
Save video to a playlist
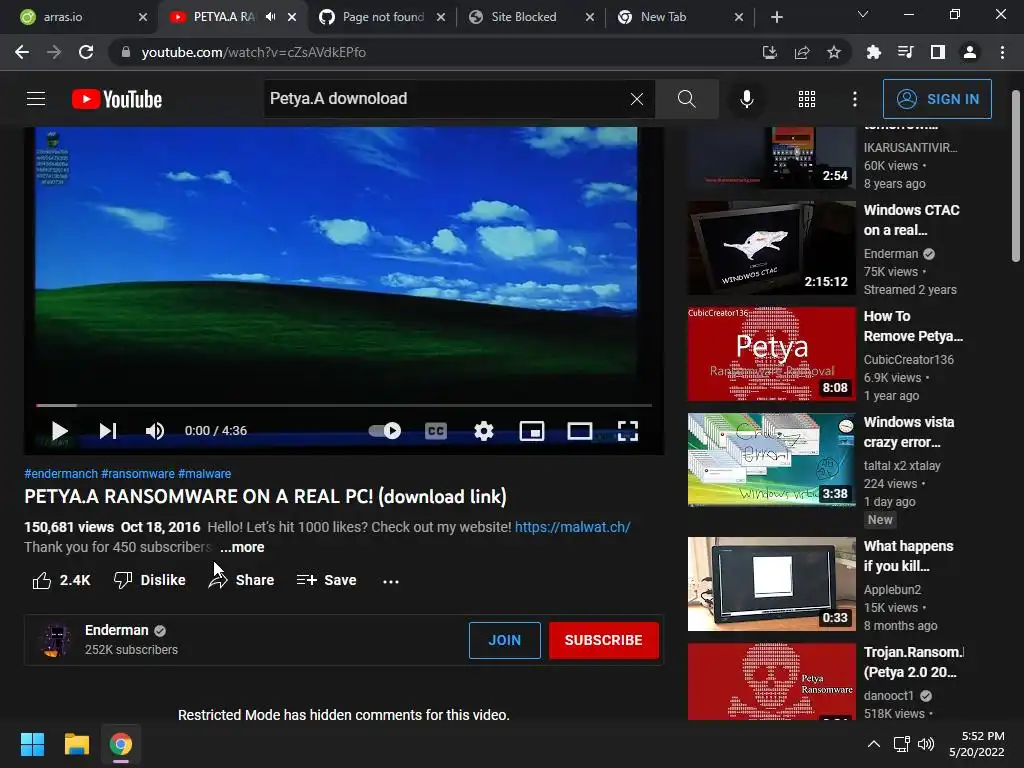tap(326, 580)
